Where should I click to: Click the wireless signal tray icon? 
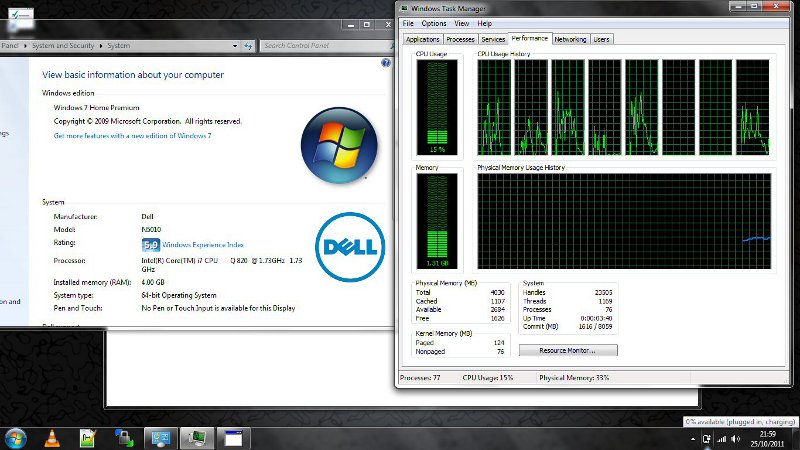pyautogui.click(x=721, y=439)
